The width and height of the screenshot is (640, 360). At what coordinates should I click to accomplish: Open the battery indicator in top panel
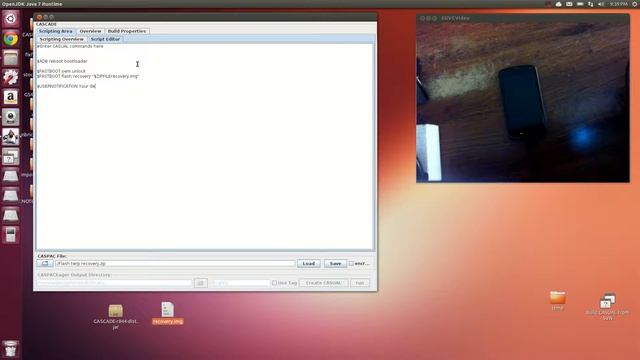click(580, 4)
